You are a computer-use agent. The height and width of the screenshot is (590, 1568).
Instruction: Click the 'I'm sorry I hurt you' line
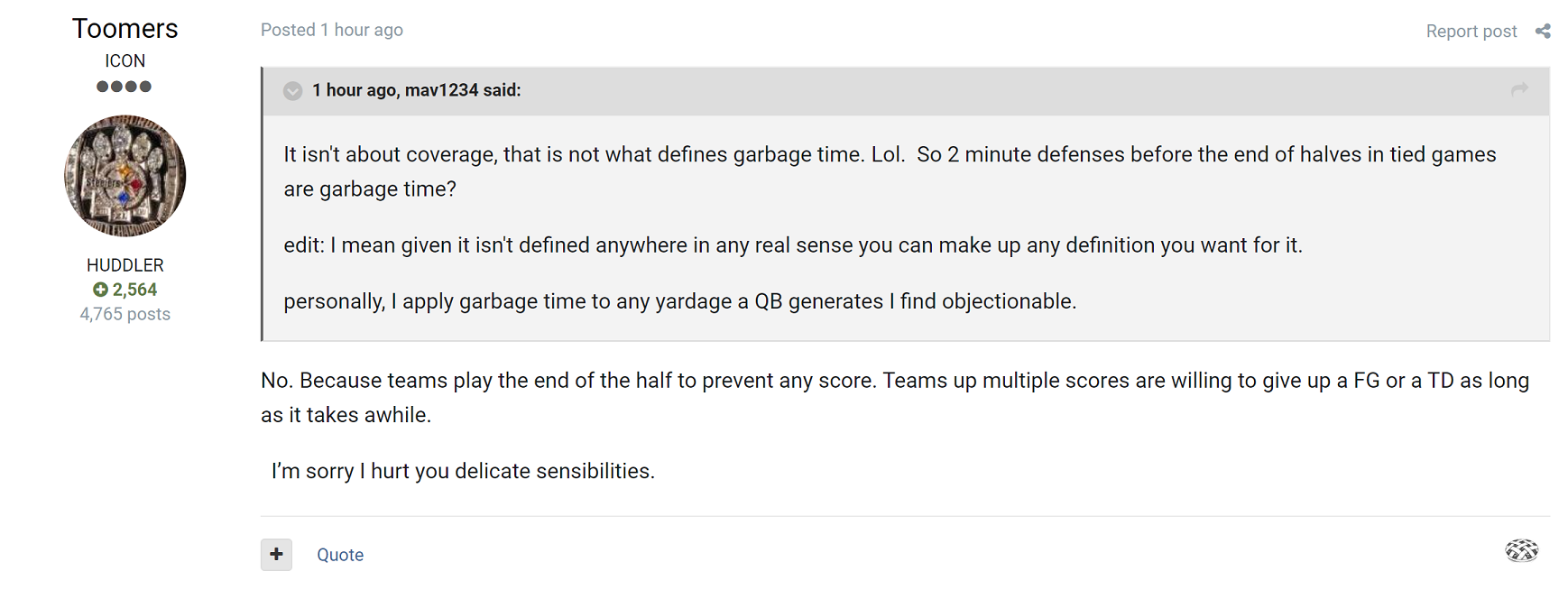click(x=463, y=471)
